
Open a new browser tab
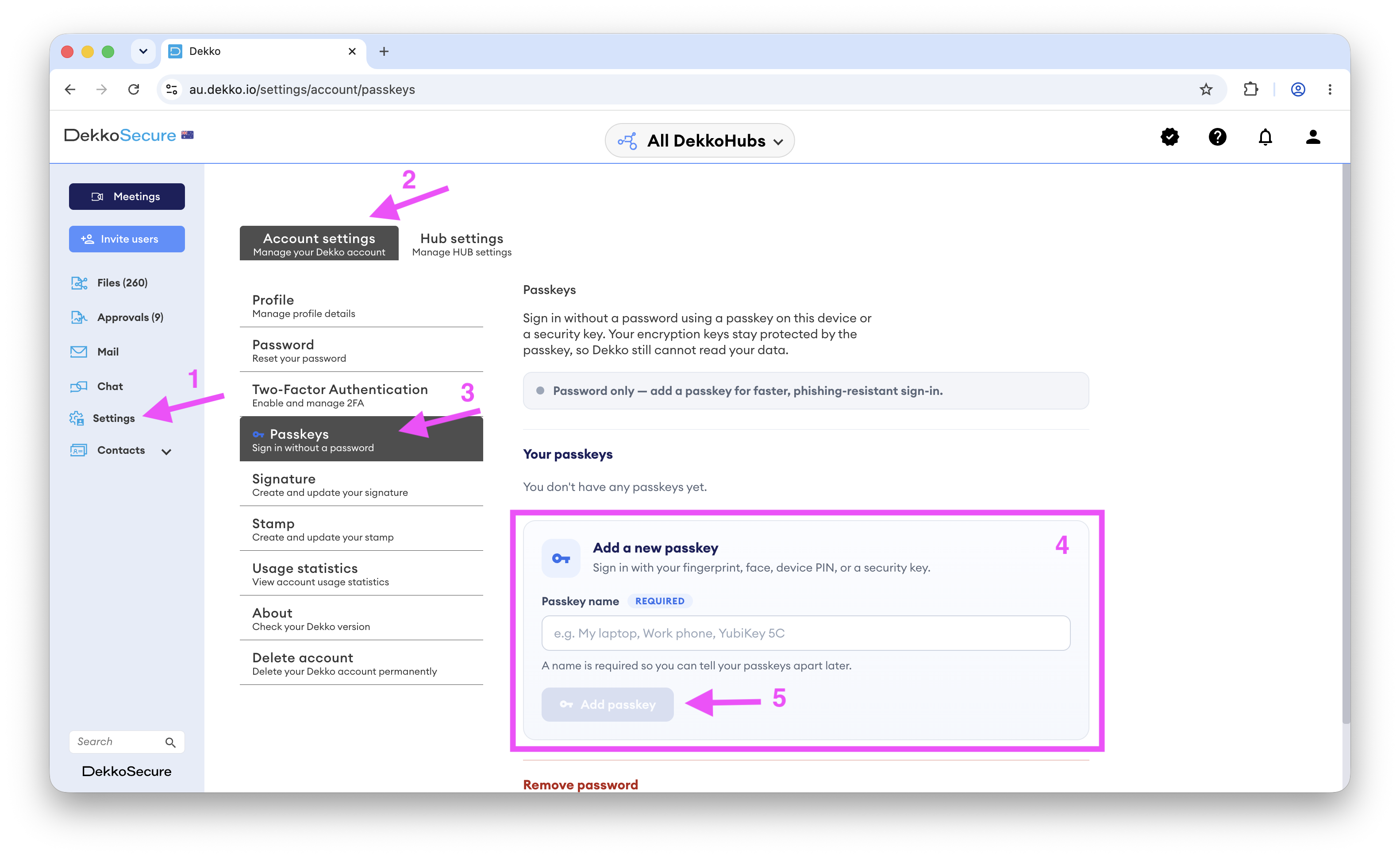click(x=384, y=51)
